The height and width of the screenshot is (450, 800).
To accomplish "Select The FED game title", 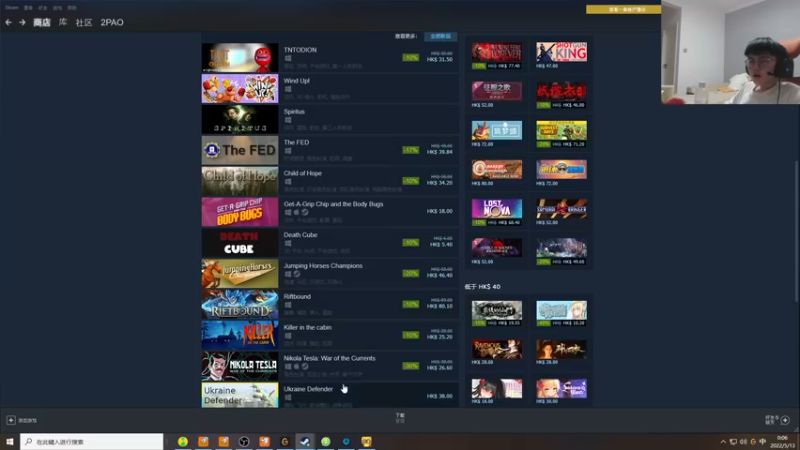I will [296, 142].
